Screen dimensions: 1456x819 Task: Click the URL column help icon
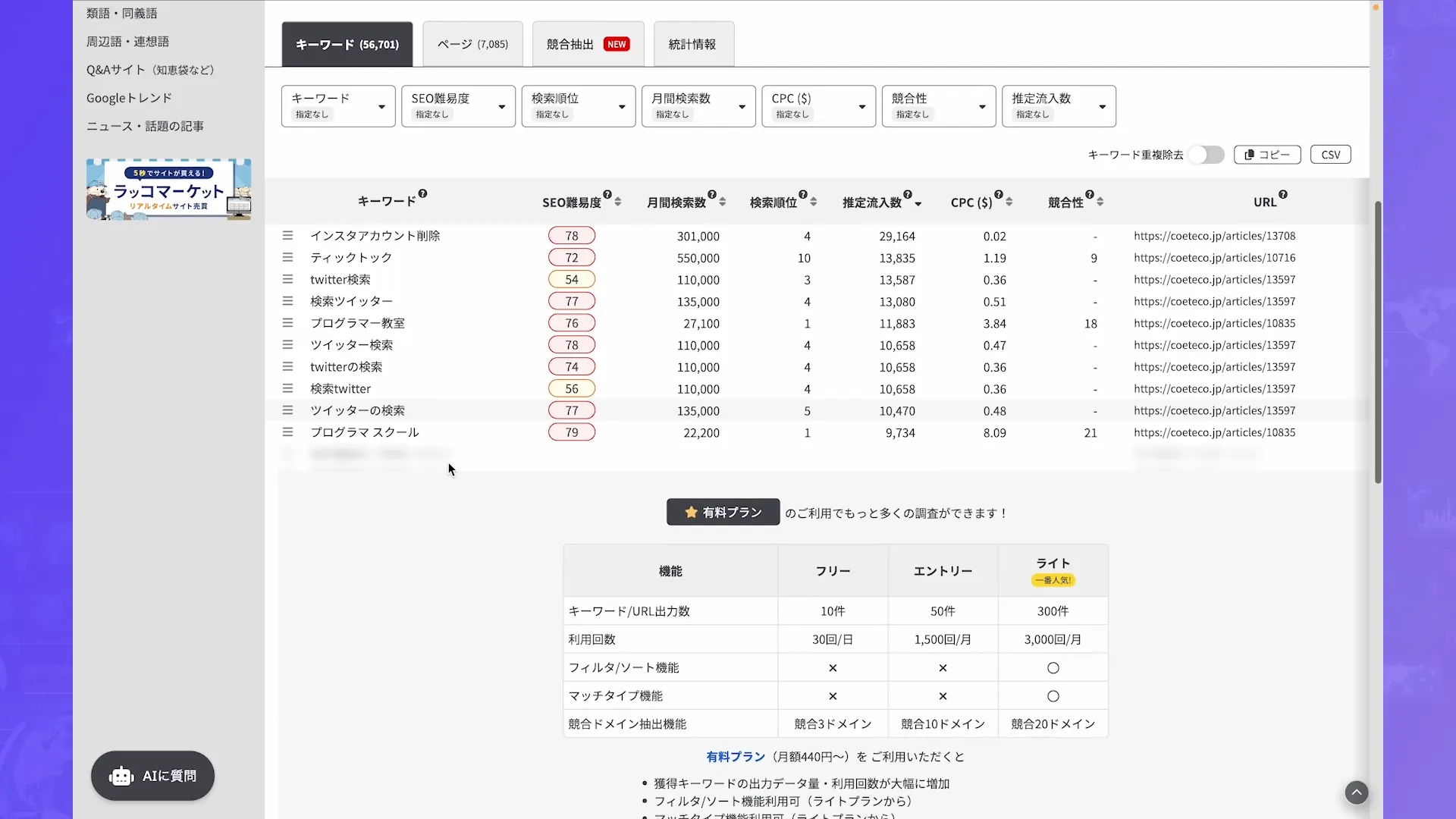click(1283, 193)
